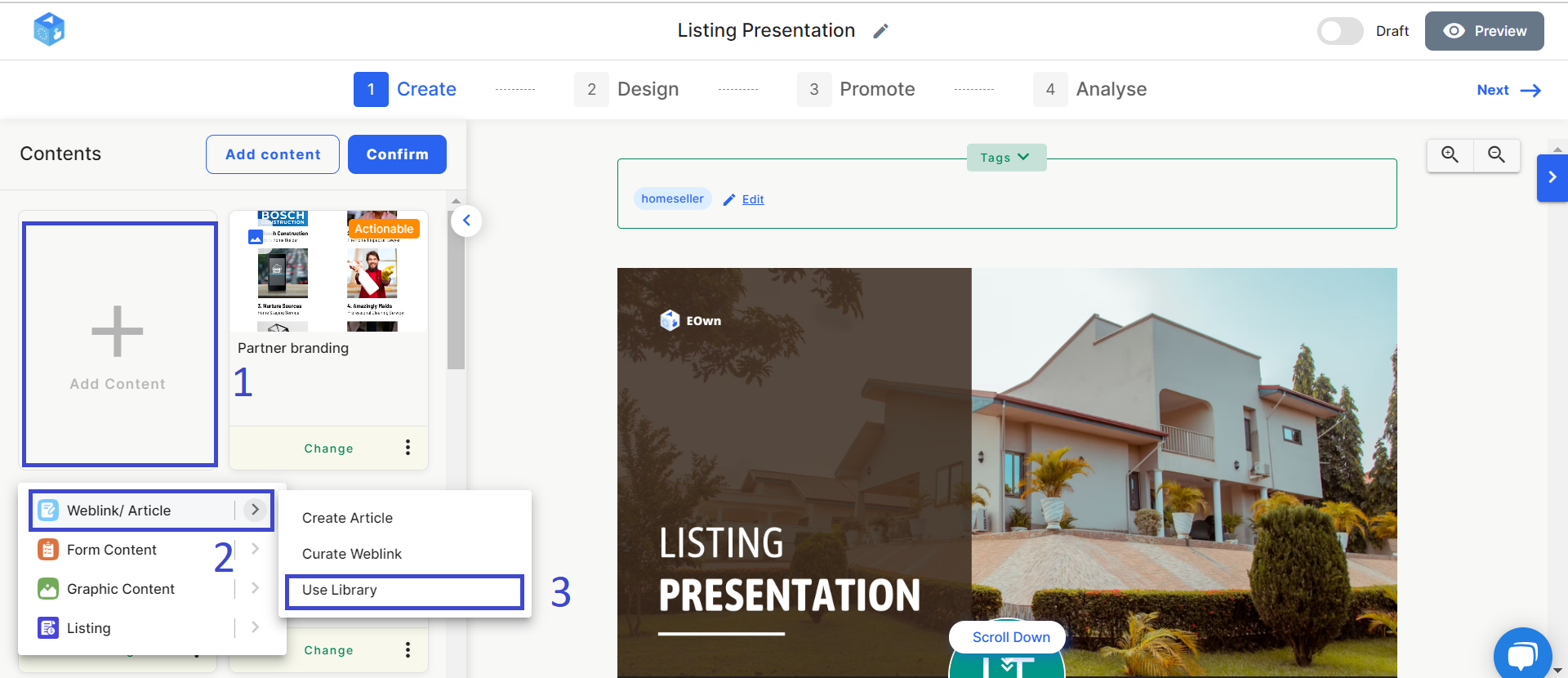Open the chat support bubble
The height and width of the screenshot is (678, 1568).
[x=1522, y=654]
